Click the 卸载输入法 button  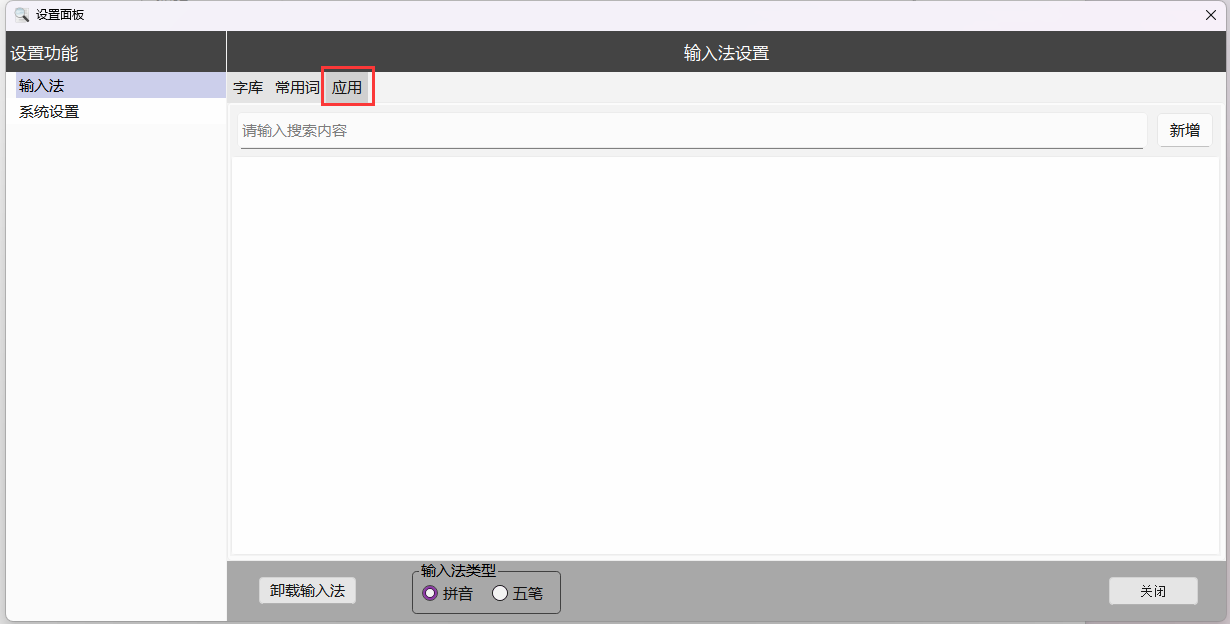pyautogui.click(x=307, y=591)
